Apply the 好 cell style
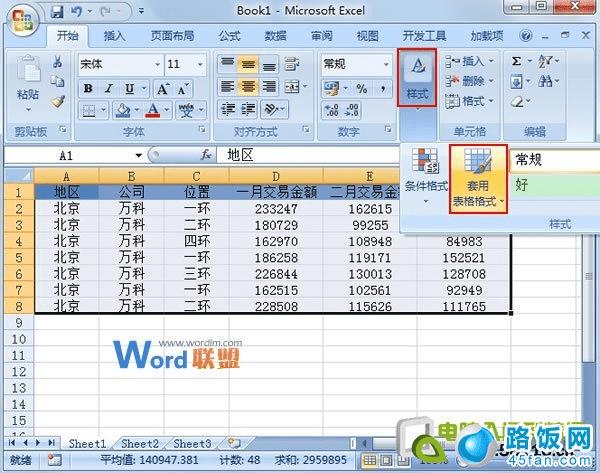The width and height of the screenshot is (600, 473). [x=555, y=185]
